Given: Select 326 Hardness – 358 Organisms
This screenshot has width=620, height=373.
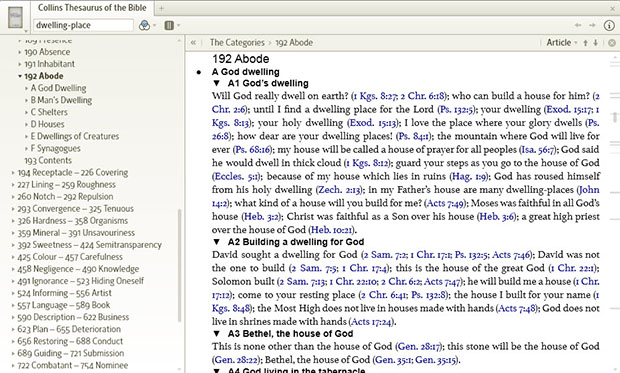Looking at the screenshot, I should (73, 221).
